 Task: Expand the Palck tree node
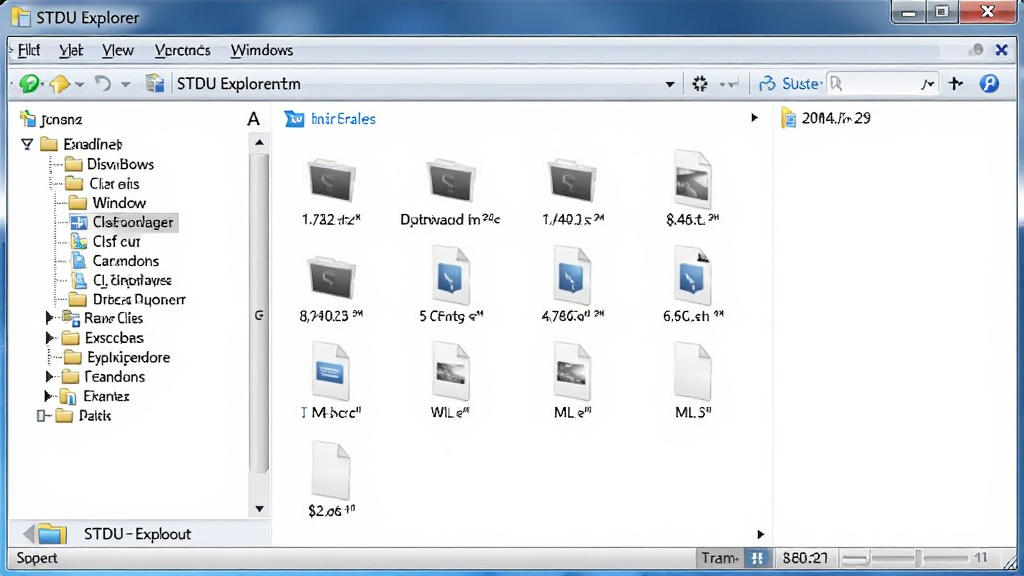click(x=40, y=415)
